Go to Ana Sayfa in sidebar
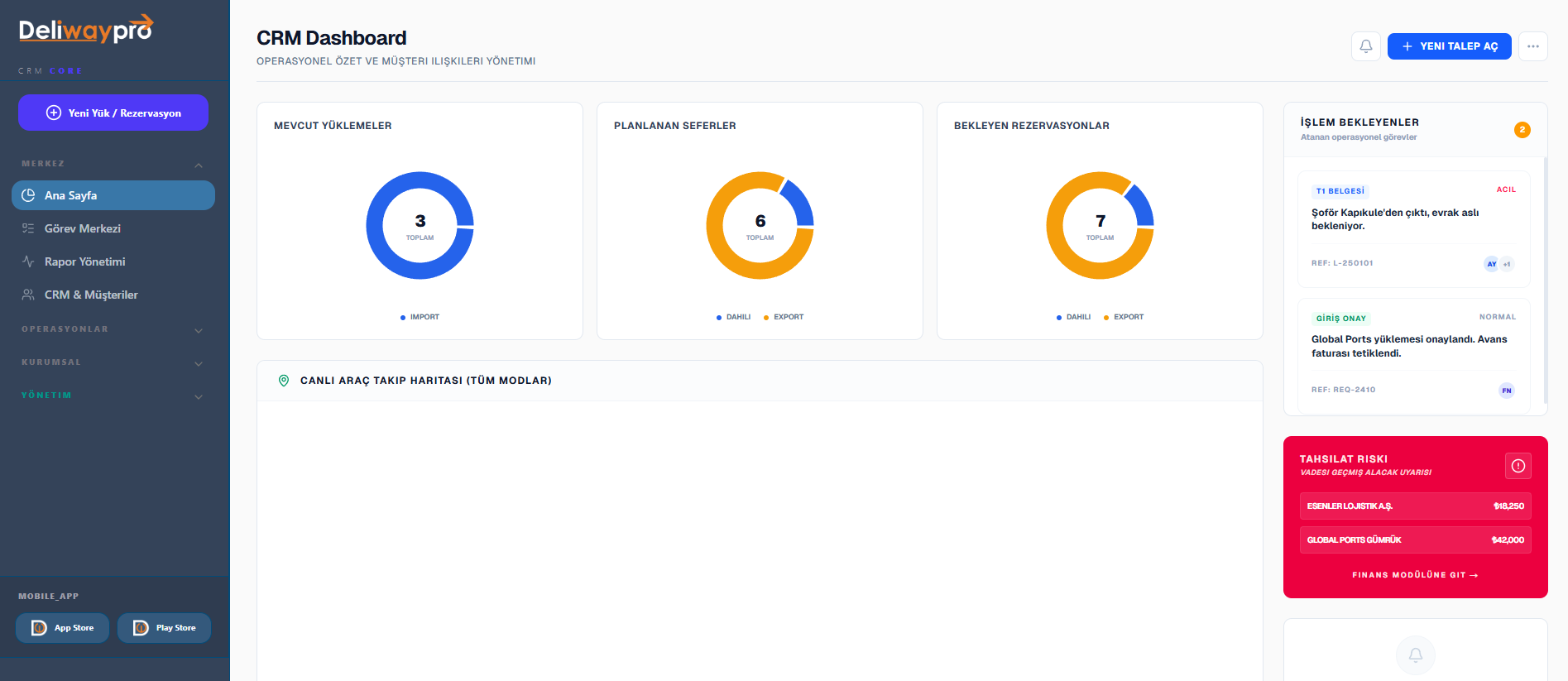1568x681 pixels. (x=113, y=195)
